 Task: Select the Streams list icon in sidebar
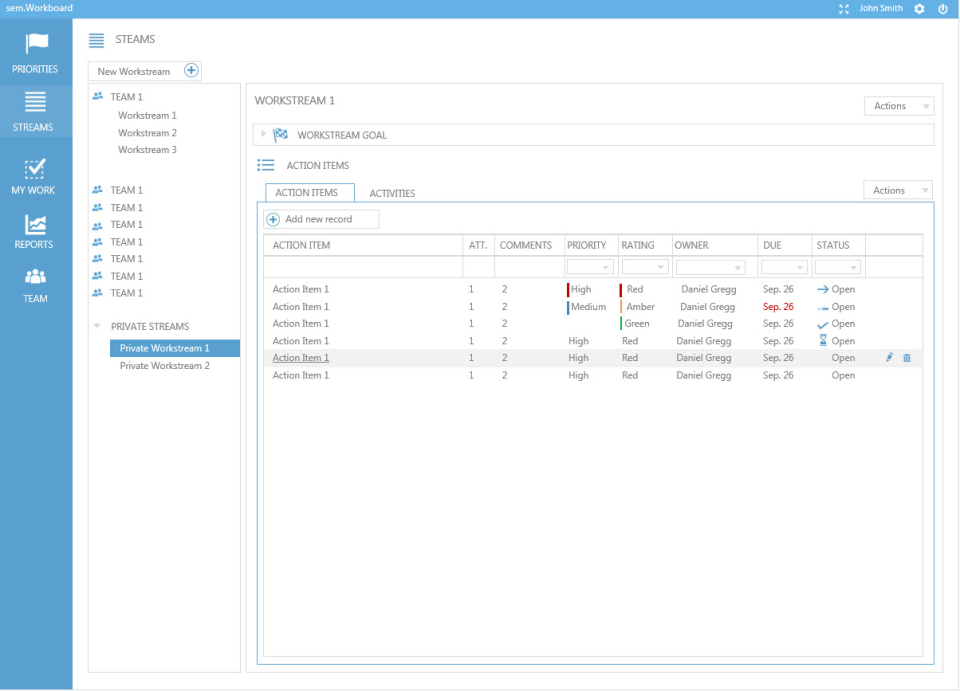(35, 102)
